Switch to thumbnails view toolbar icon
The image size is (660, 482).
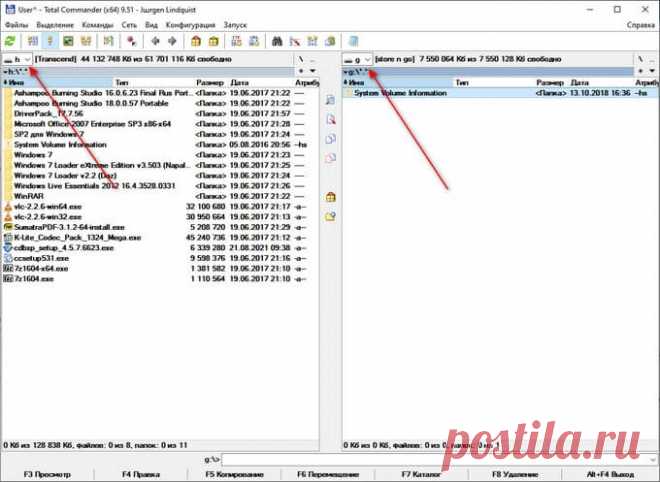click(68, 41)
